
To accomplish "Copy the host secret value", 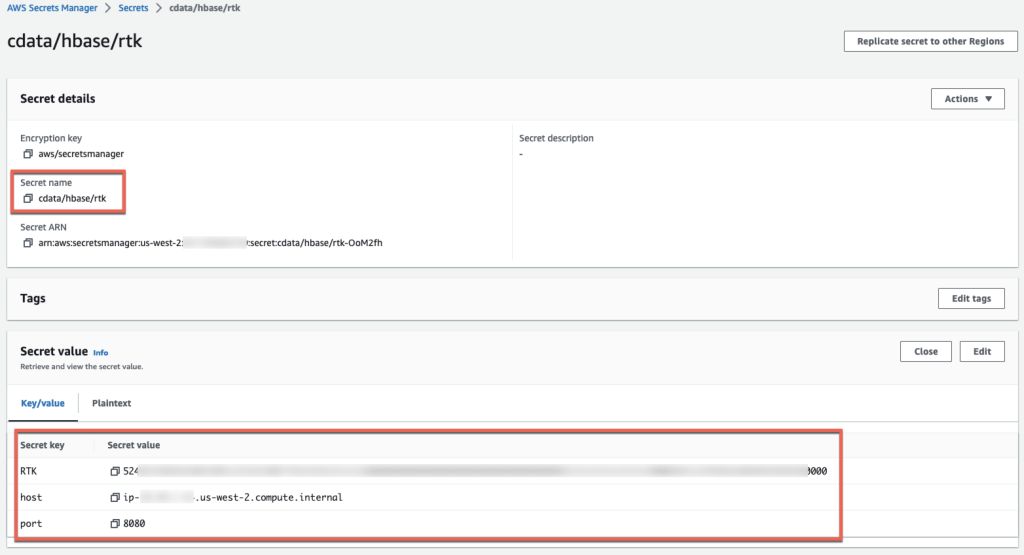I will pyautogui.click(x=115, y=498).
